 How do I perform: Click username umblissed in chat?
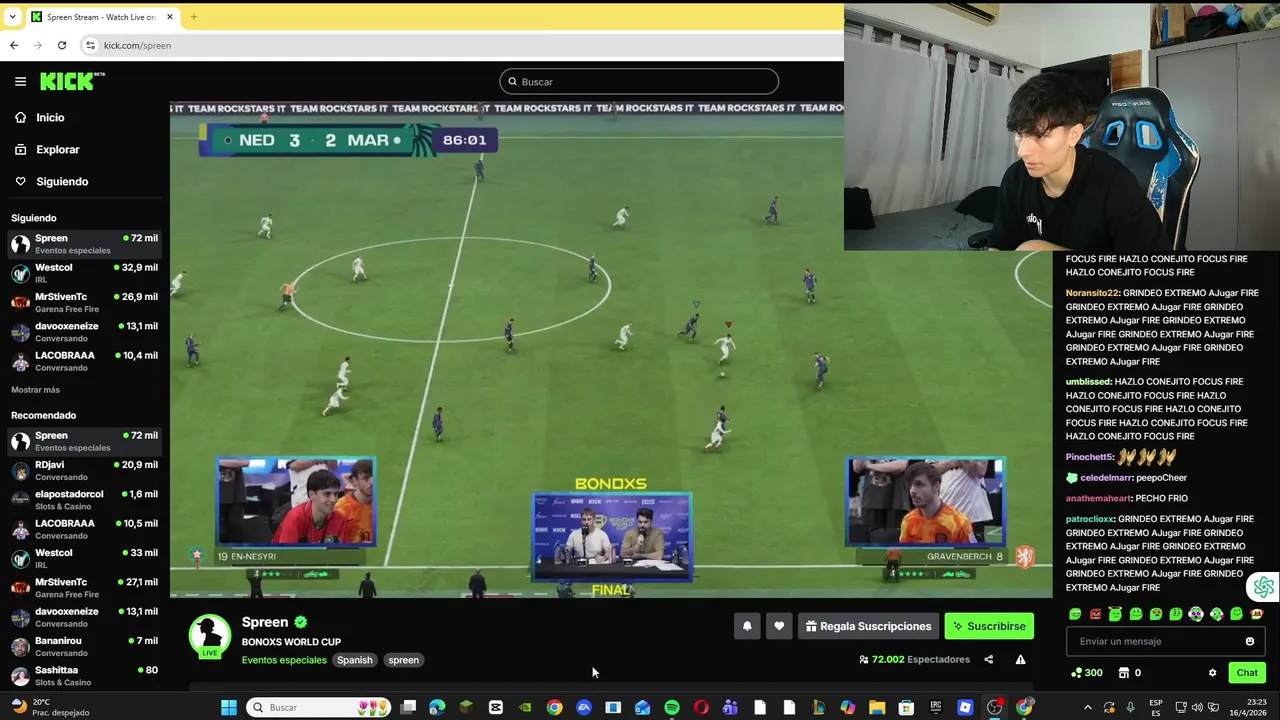1088,382
